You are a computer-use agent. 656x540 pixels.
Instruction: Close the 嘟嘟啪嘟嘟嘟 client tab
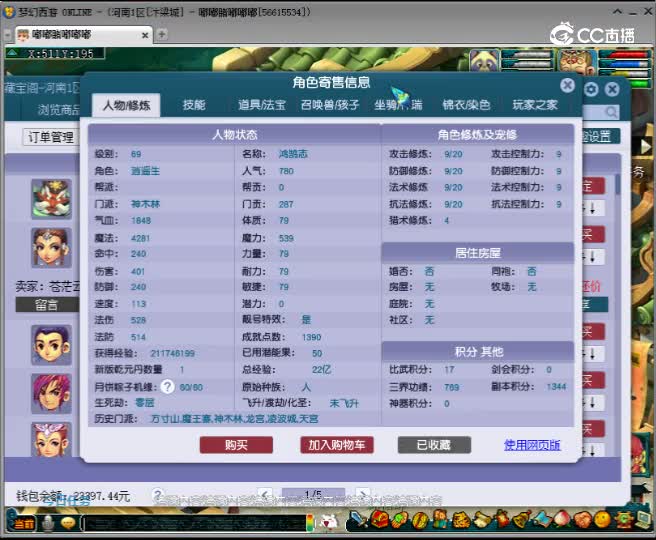tap(145, 35)
